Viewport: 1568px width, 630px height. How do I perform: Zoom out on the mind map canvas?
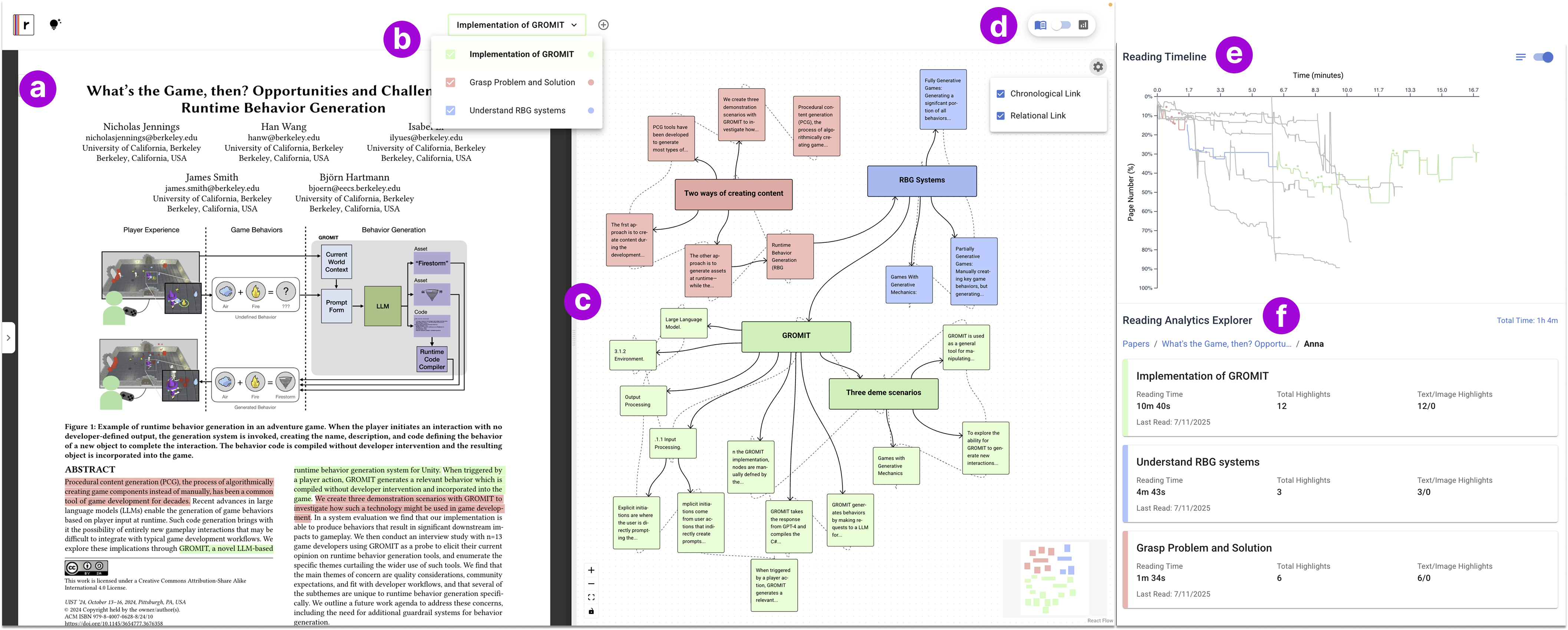(590, 583)
